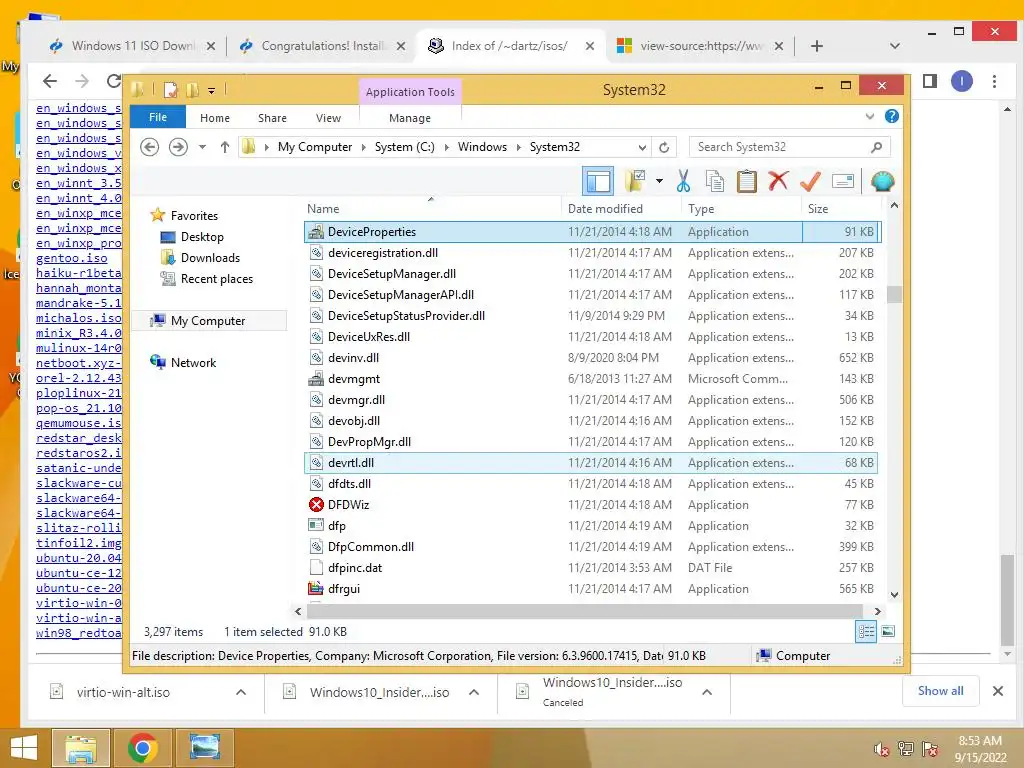Screen dimensions: 1024x768
Task: Click System (C:) in the breadcrumb
Action: point(404,147)
